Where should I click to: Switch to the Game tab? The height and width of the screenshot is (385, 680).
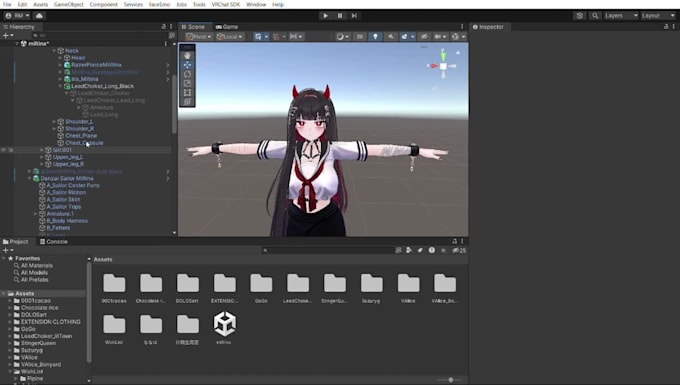(x=227, y=27)
